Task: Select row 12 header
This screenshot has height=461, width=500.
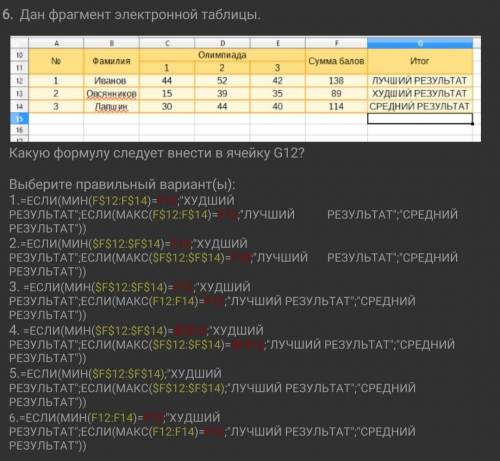Action: [x=19, y=81]
